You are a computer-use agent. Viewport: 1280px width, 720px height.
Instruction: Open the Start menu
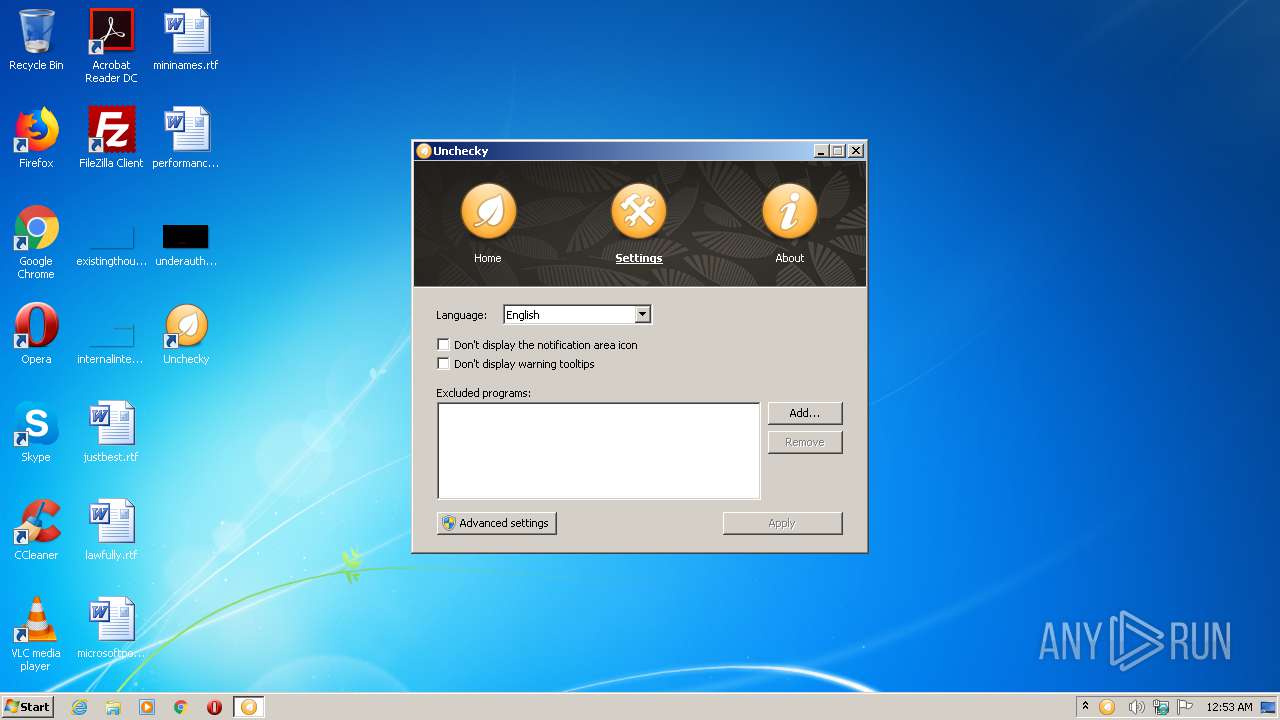point(28,707)
